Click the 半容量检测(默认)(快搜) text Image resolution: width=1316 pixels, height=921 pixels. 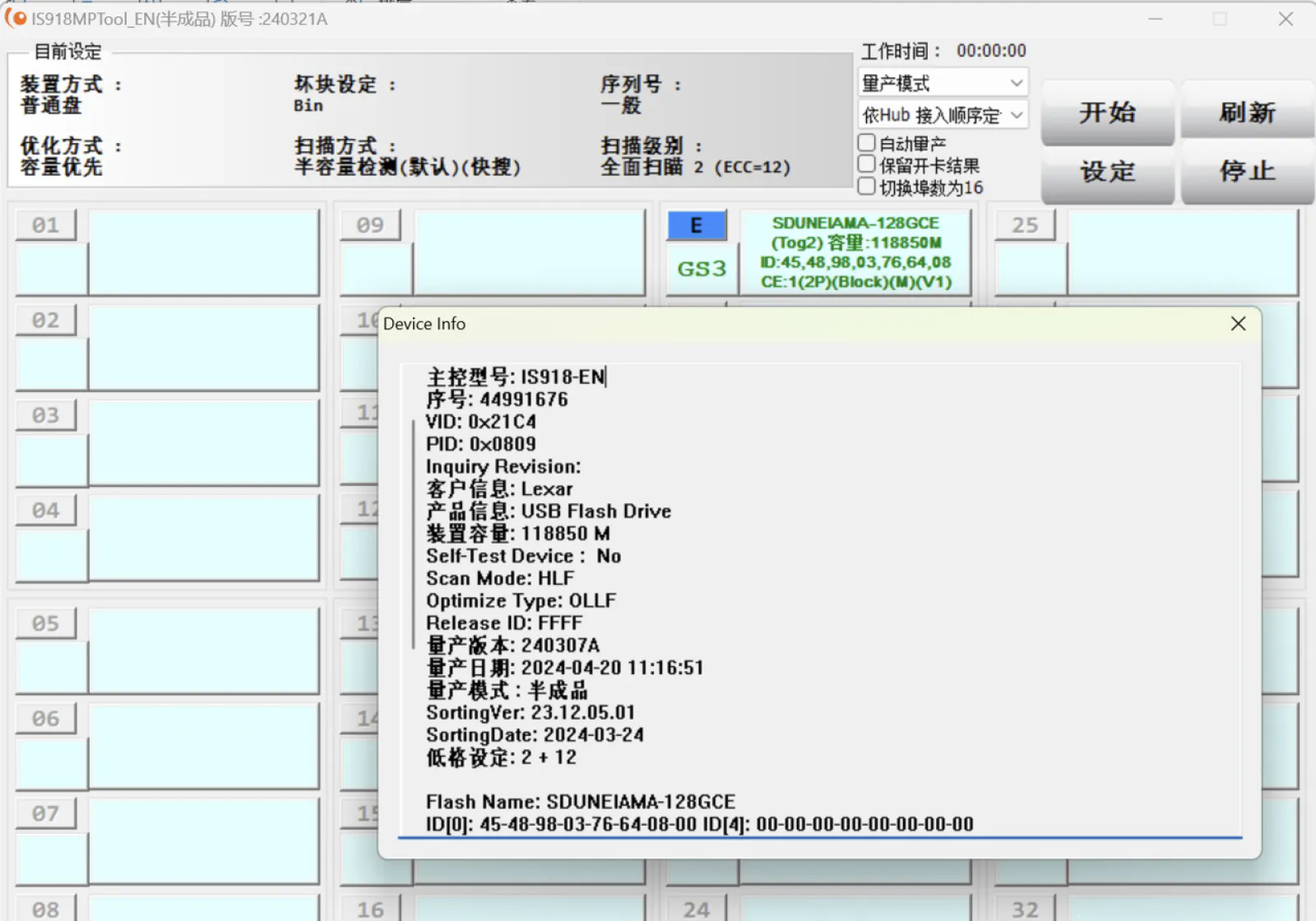[408, 167]
